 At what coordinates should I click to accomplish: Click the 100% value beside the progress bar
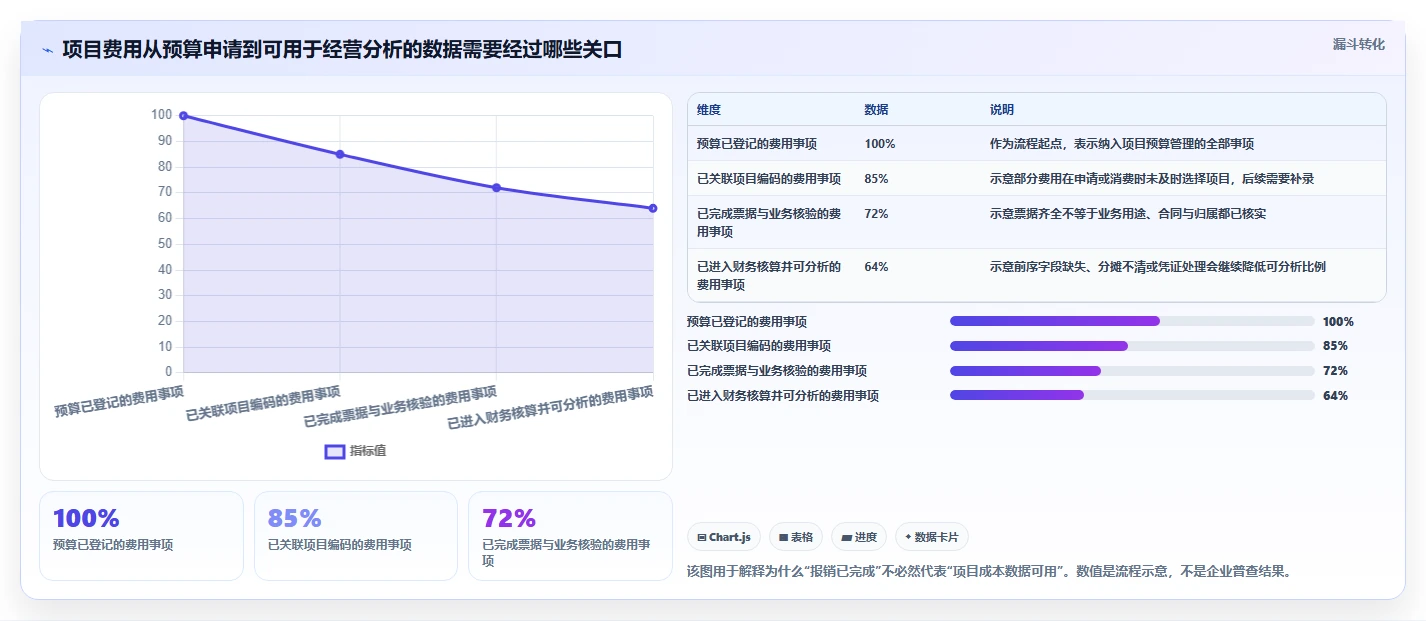pyautogui.click(x=1338, y=322)
